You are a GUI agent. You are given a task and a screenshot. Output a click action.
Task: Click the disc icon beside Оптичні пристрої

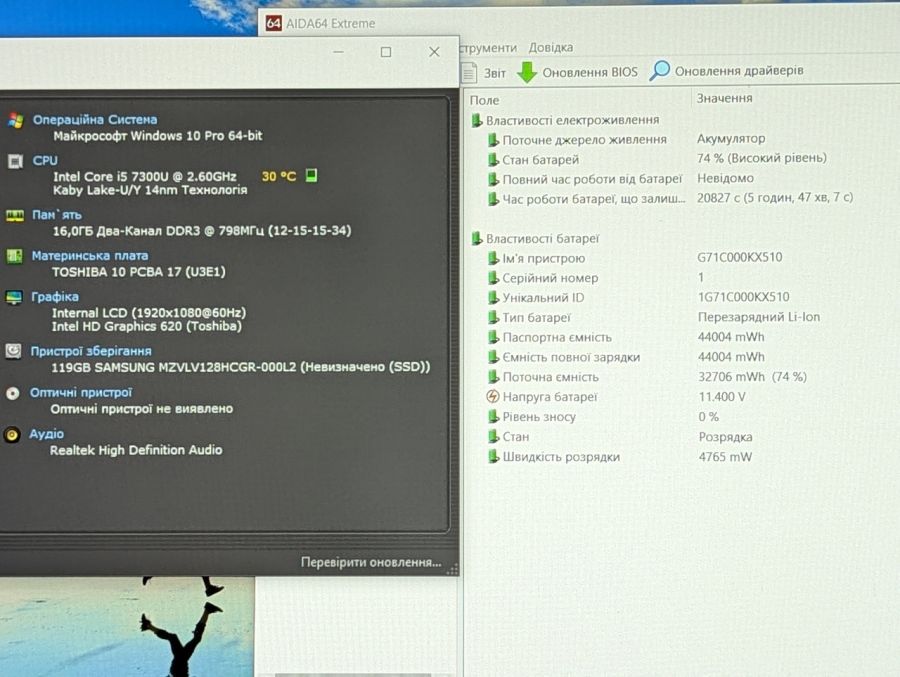click(x=13, y=393)
